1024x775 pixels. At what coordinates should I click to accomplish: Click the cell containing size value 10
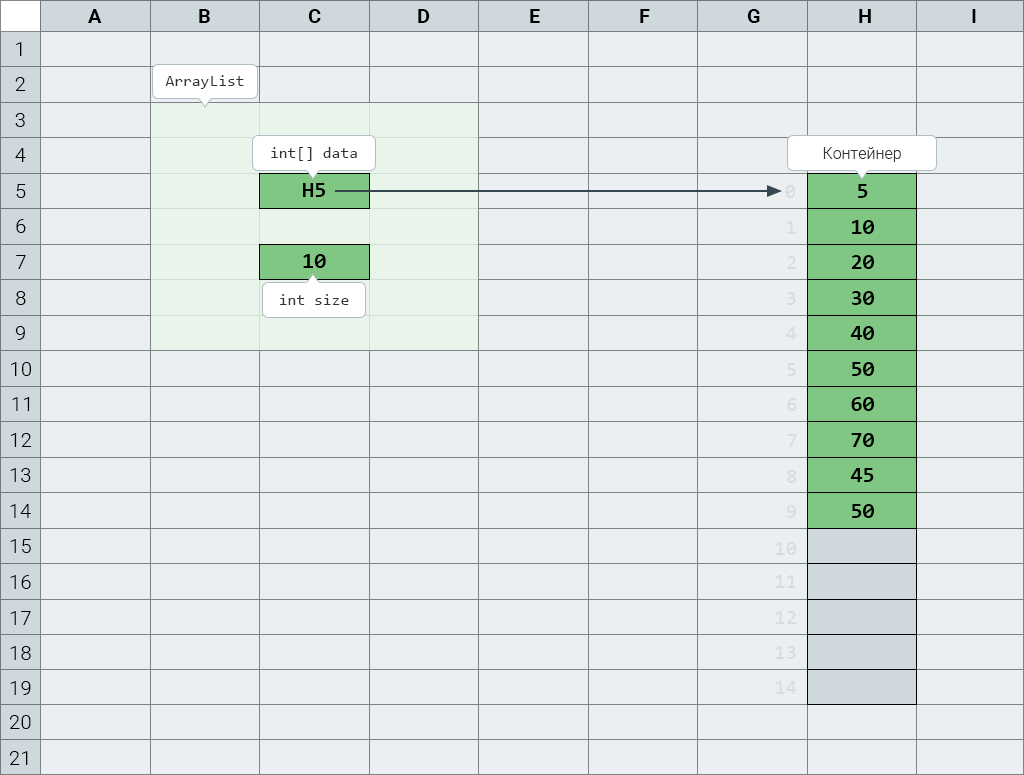[x=314, y=262]
